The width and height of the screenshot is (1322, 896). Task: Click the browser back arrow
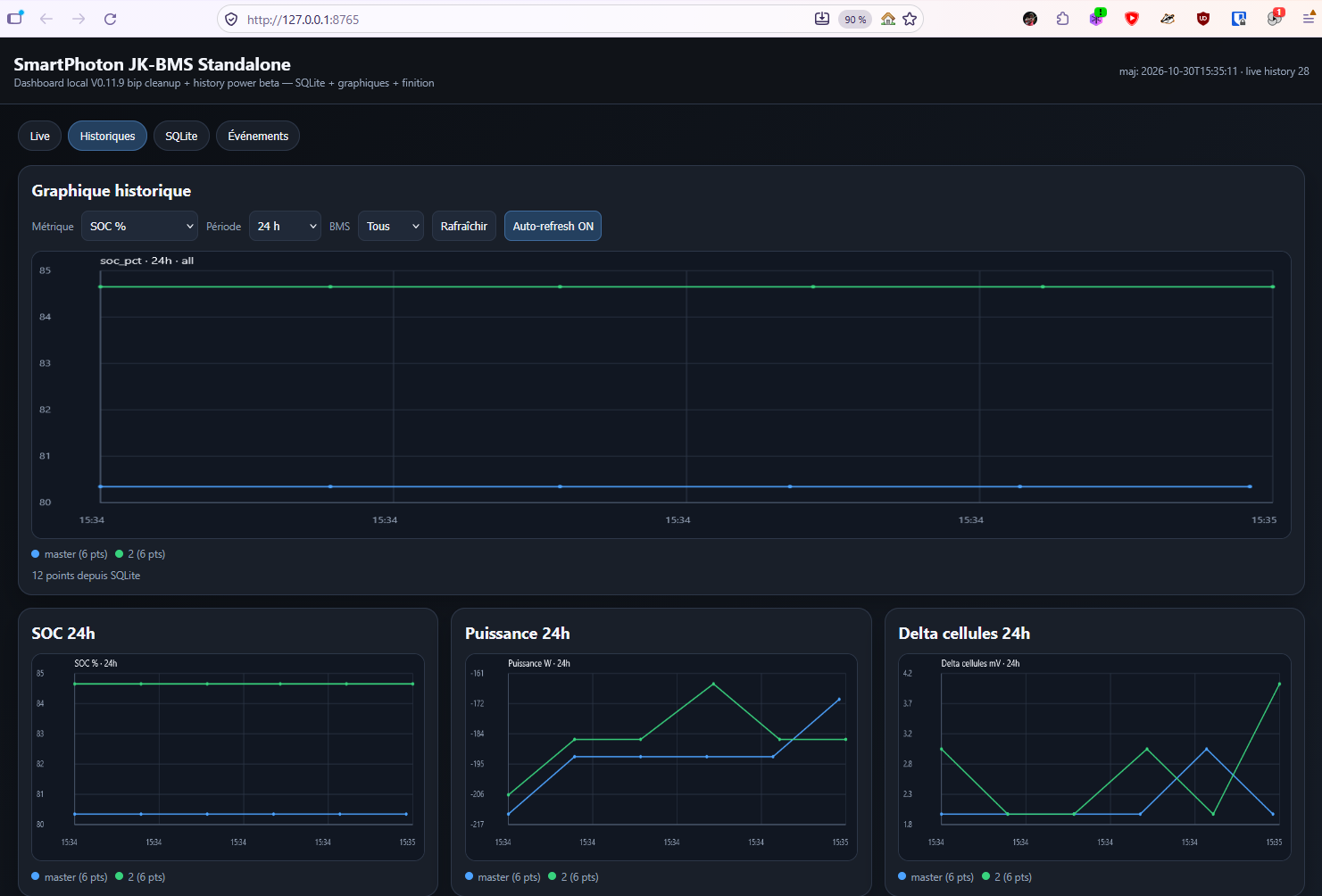(46, 19)
